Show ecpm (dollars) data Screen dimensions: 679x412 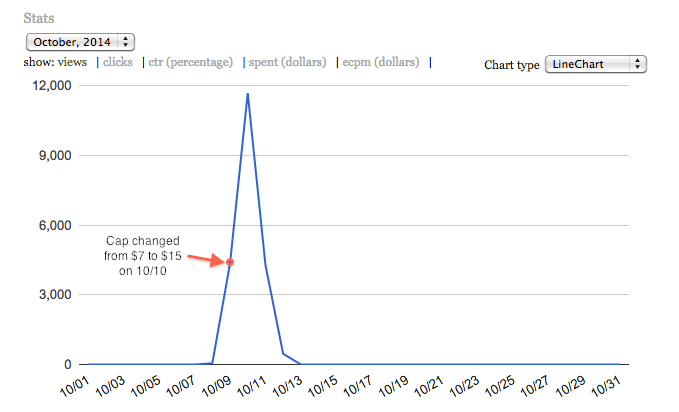381,62
